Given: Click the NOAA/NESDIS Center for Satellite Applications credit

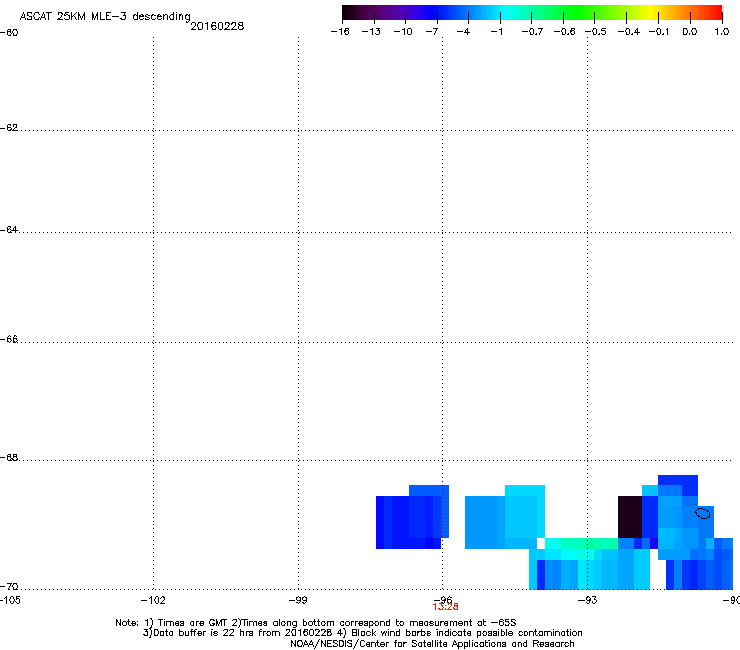Looking at the screenshot, I should pyautogui.click(x=432, y=644).
